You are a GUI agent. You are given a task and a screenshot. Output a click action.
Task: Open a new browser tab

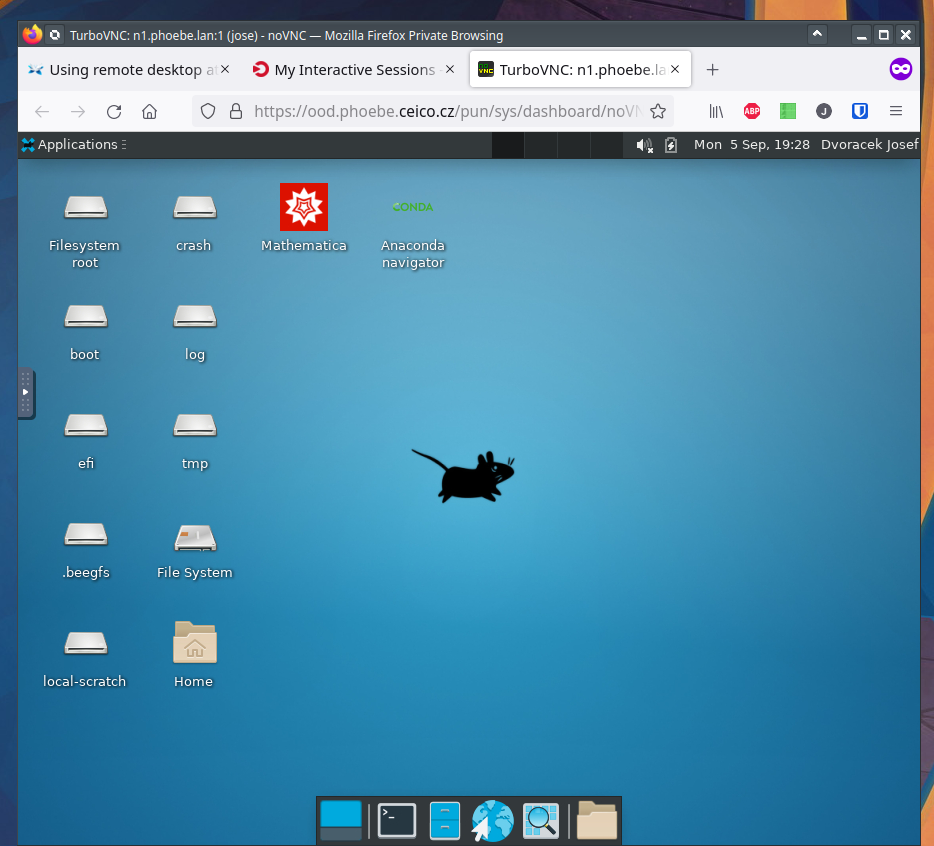point(712,70)
